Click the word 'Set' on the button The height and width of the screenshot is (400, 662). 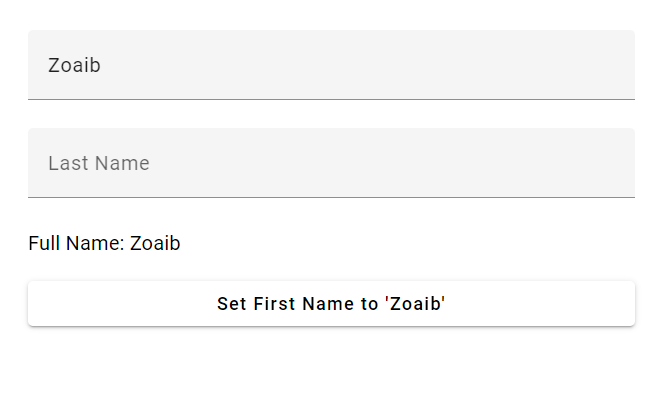click(232, 304)
